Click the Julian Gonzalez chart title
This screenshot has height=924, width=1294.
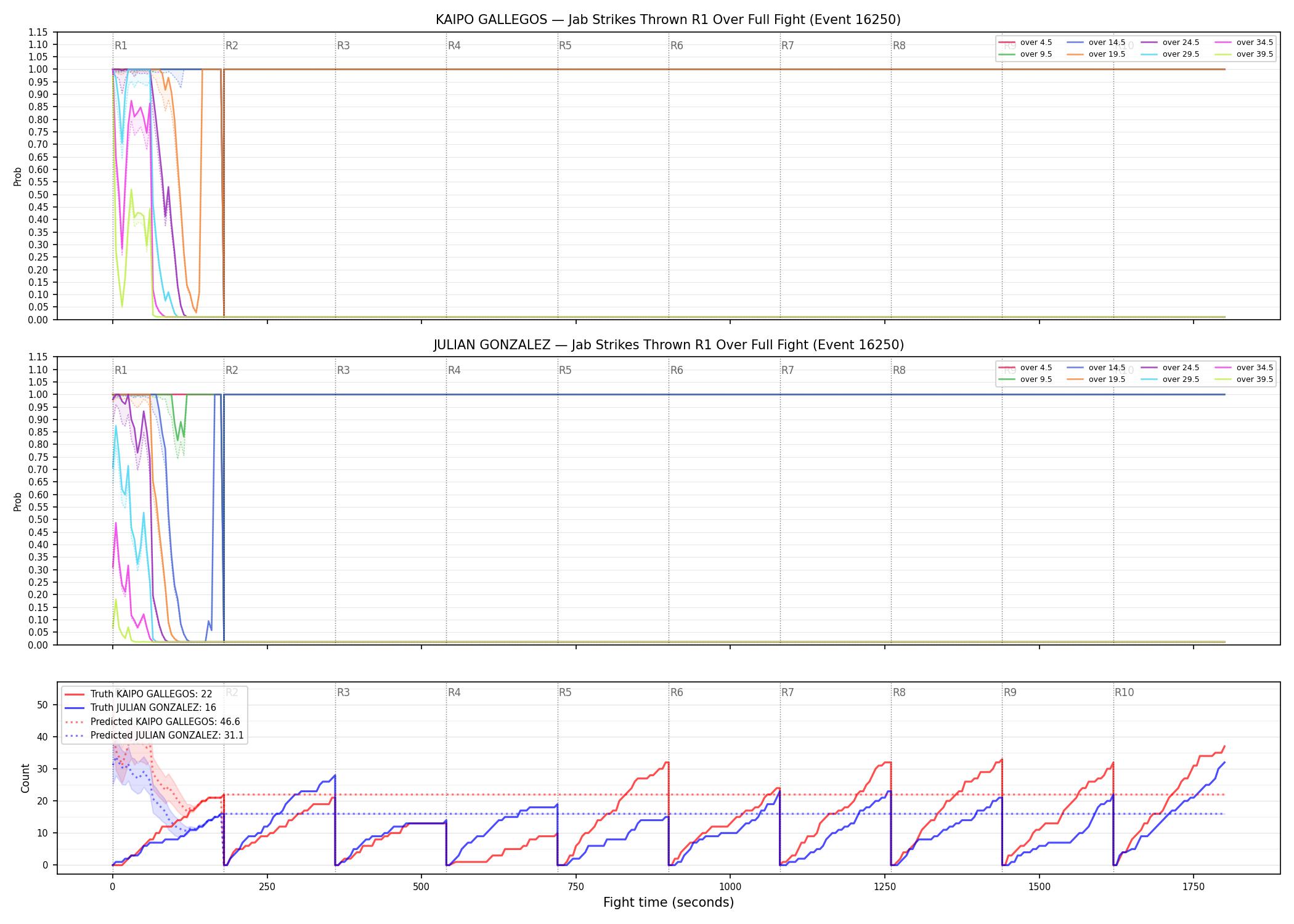coord(668,345)
